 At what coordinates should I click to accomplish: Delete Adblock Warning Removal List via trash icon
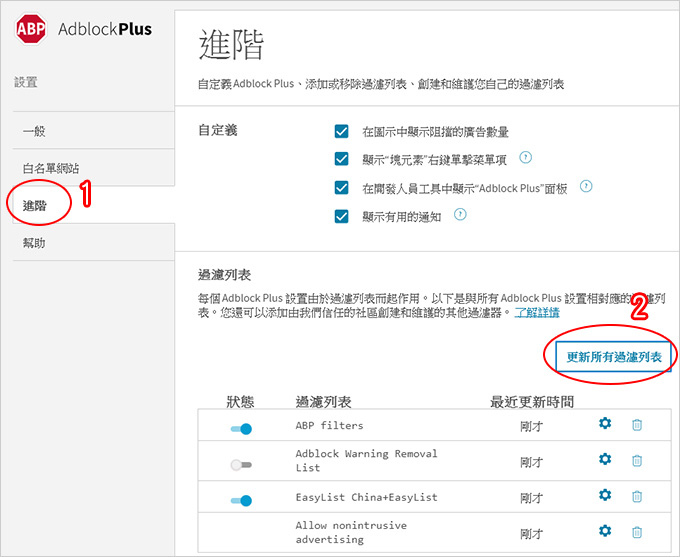(637, 460)
